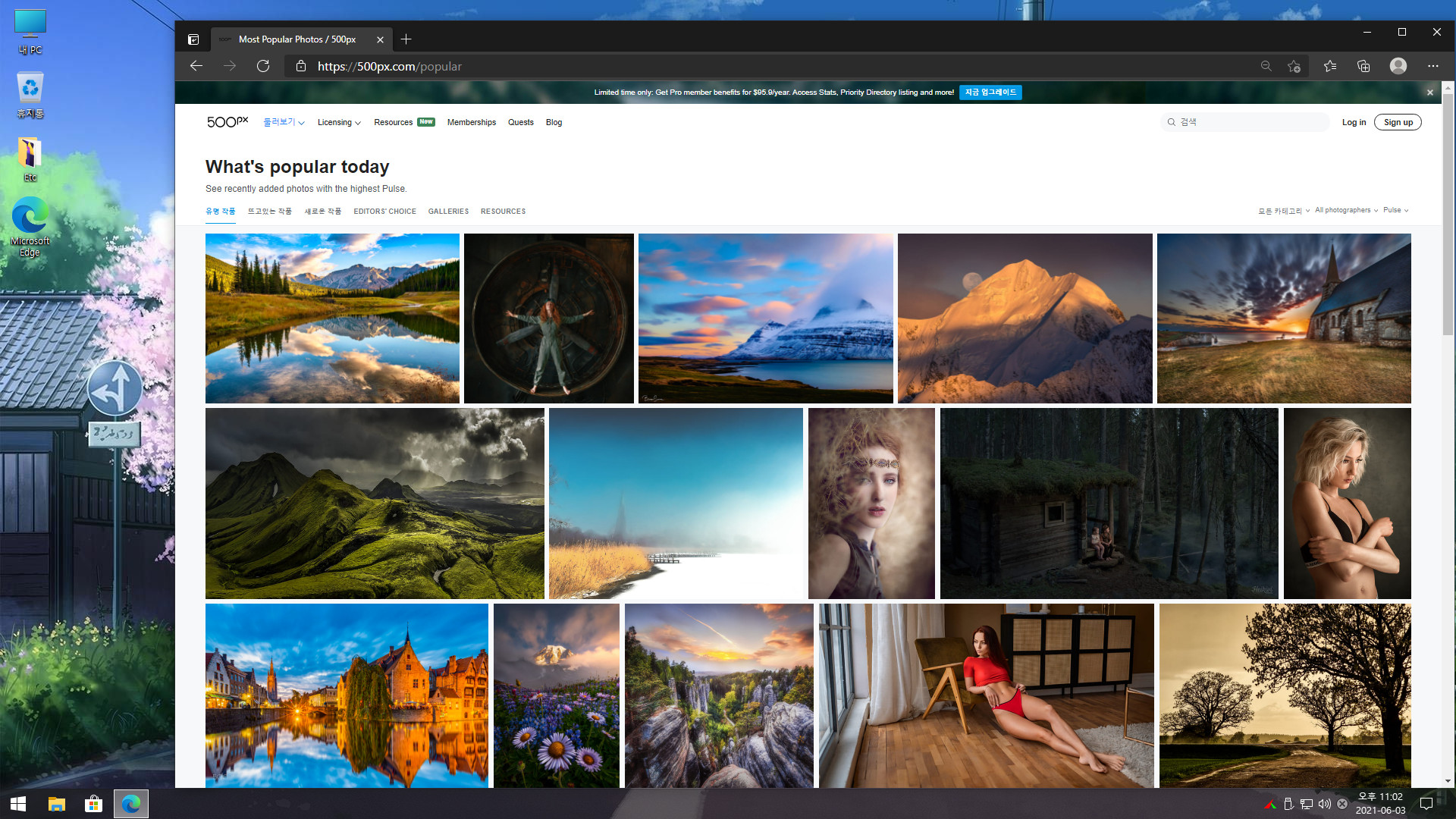Click the Refresh page icon
The image size is (1456, 819).
point(263,66)
